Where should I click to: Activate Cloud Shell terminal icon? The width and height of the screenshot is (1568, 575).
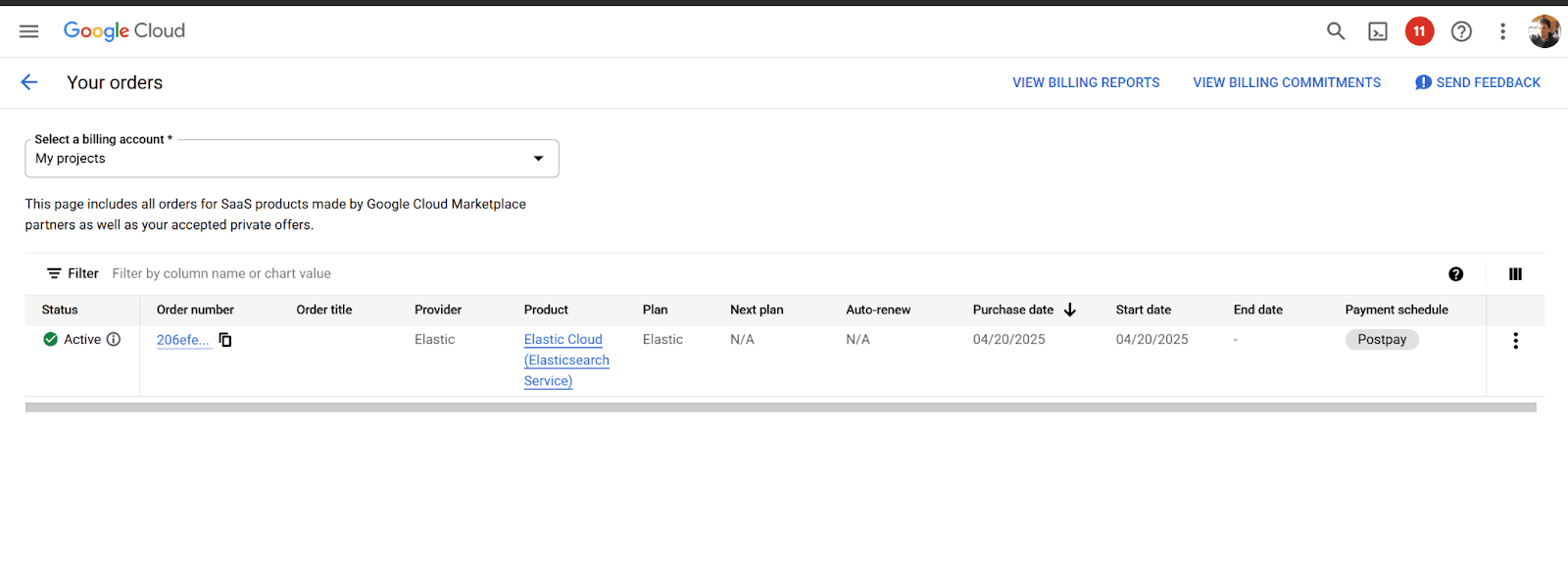[1378, 31]
